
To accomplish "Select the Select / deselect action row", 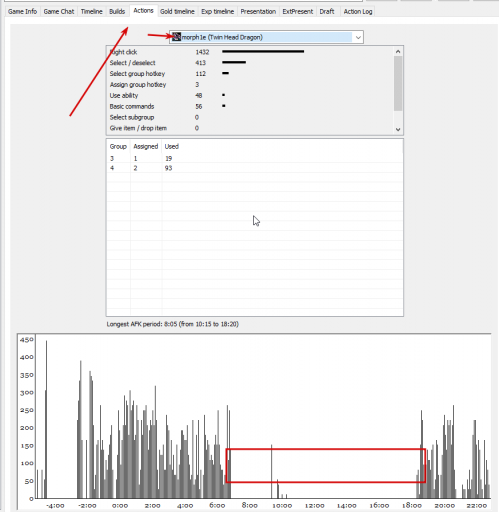I will tap(250, 63).
